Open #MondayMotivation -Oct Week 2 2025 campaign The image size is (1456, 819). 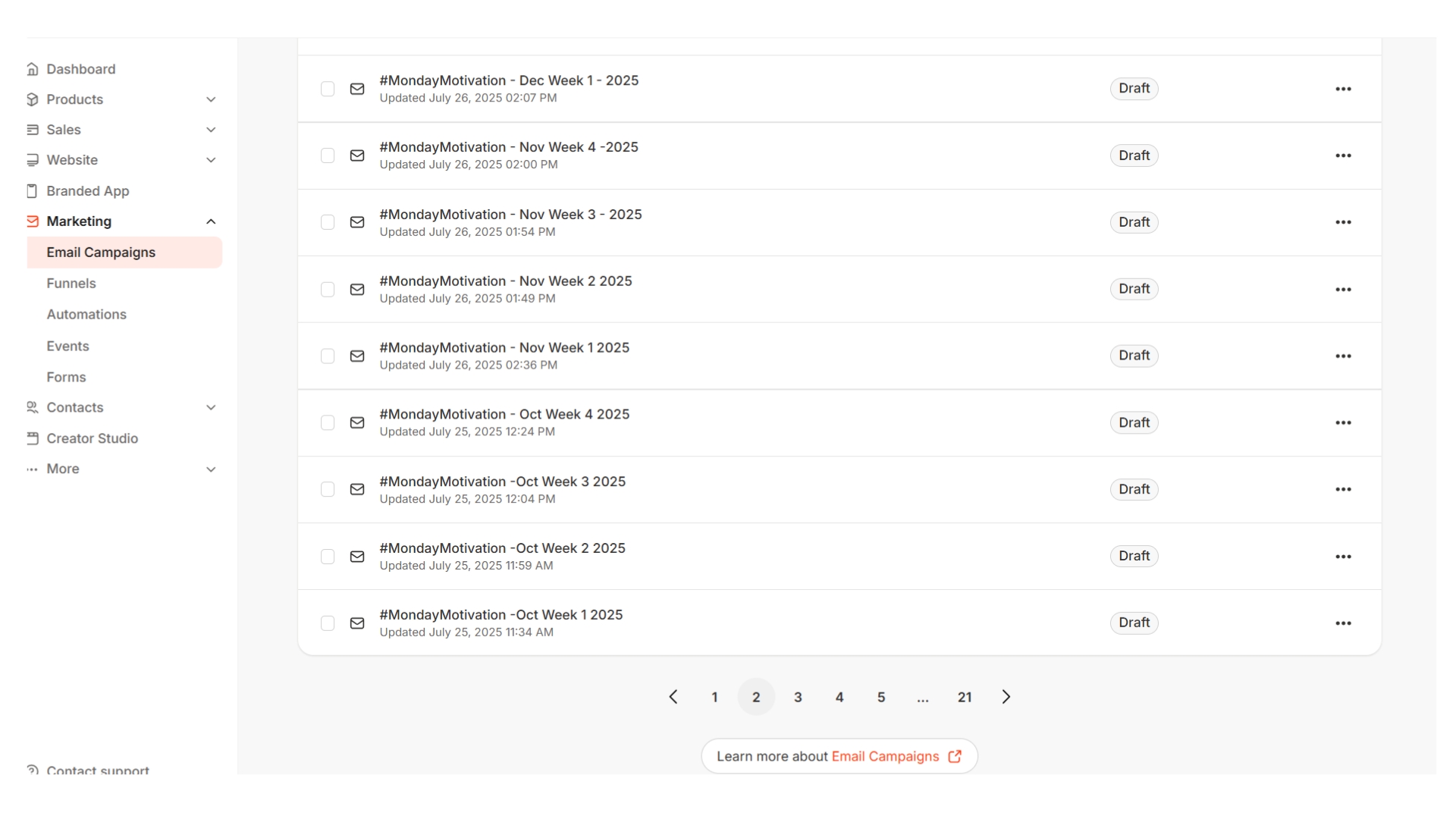[502, 548]
